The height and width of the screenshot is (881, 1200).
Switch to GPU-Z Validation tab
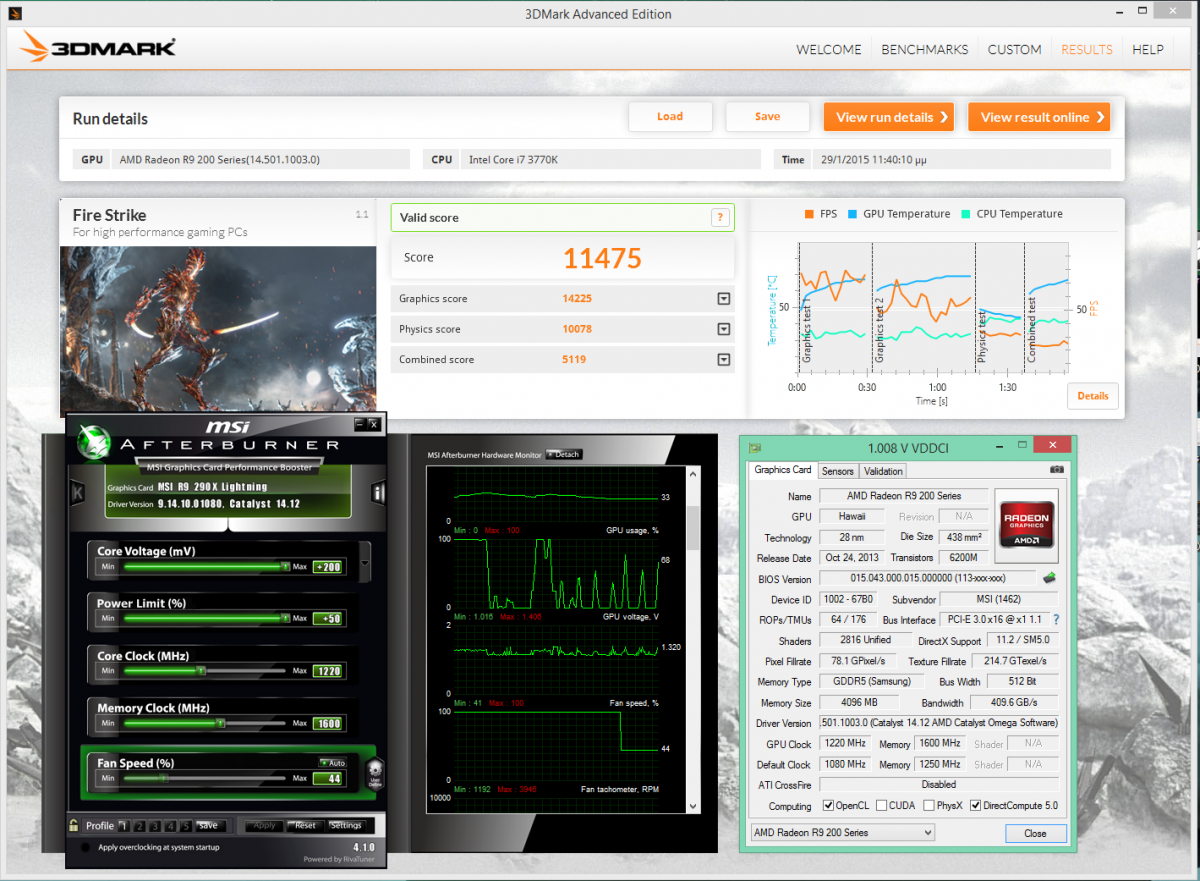click(883, 471)
